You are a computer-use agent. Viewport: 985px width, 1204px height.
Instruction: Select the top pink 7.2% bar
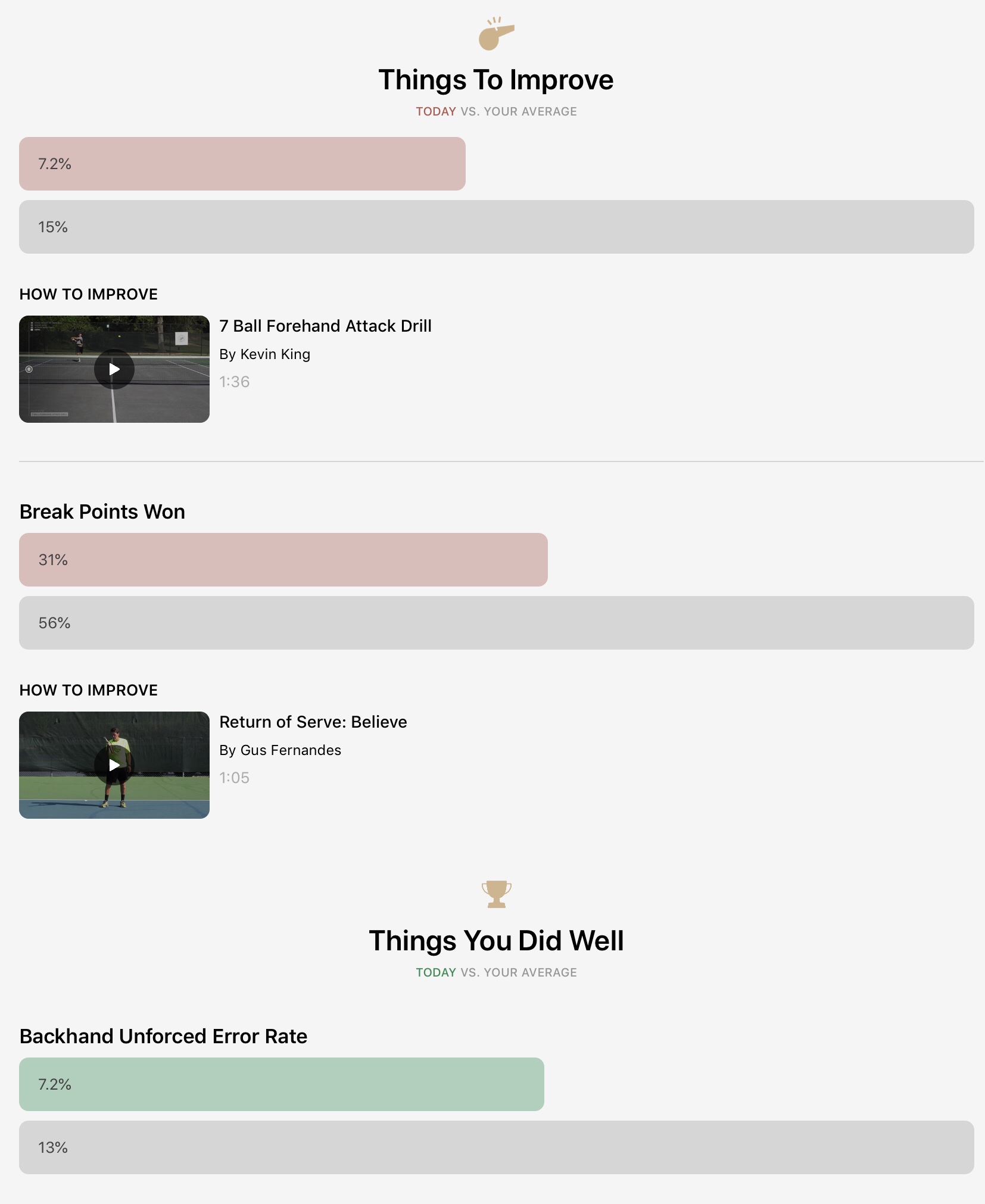coord(242,164)
